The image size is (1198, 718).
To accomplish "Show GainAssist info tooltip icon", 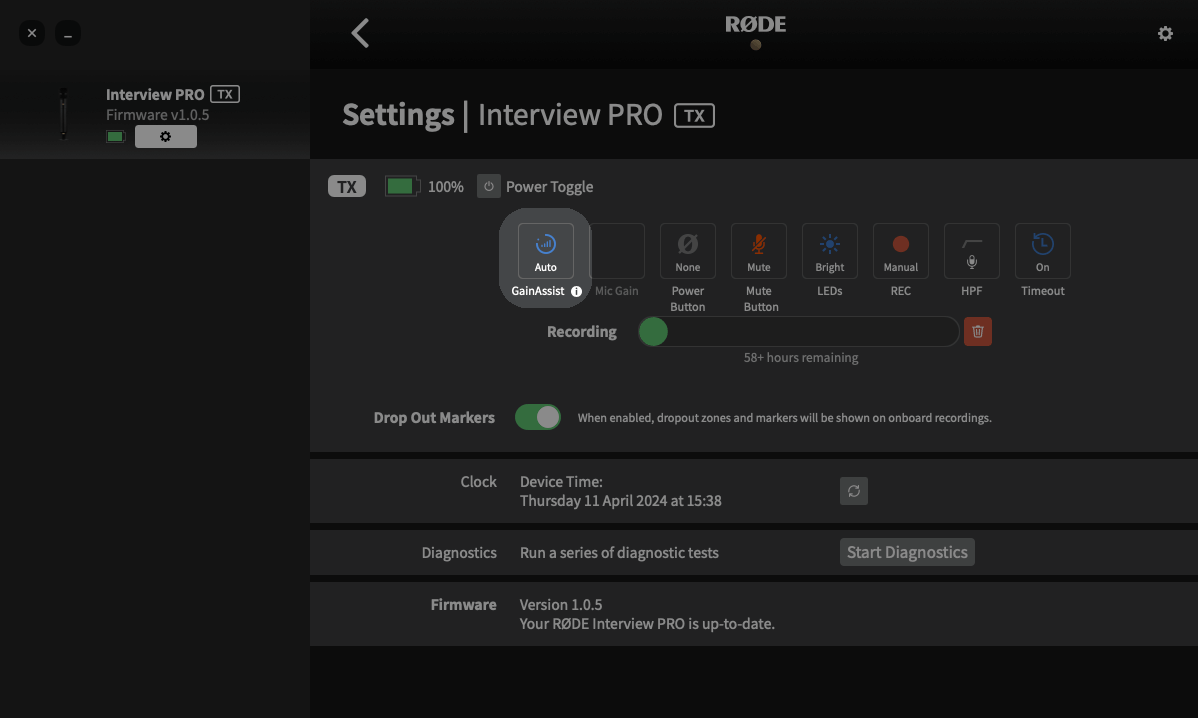I will (576, 291).
